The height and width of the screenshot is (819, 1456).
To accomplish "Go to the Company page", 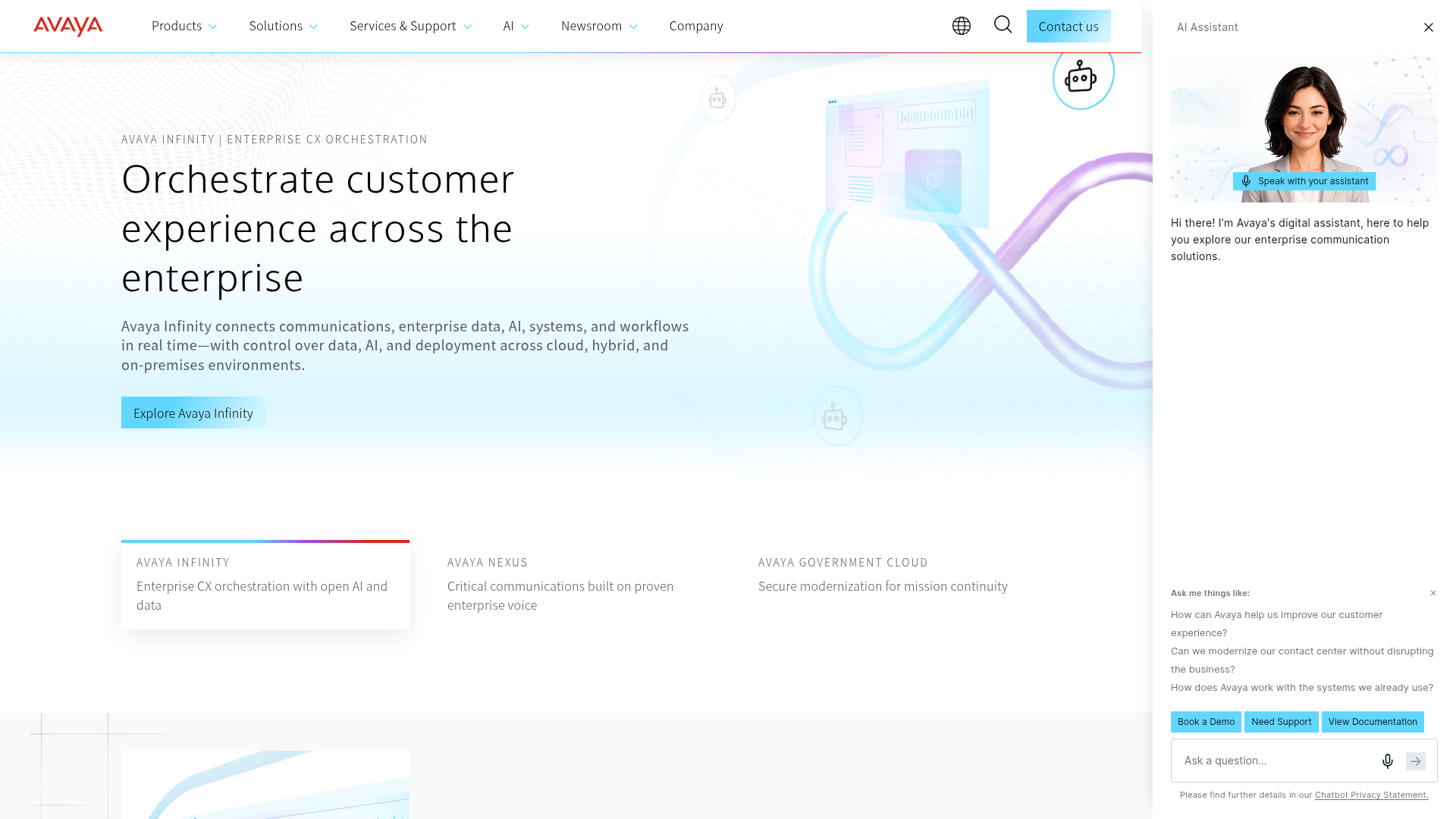I will click(696, 26).
